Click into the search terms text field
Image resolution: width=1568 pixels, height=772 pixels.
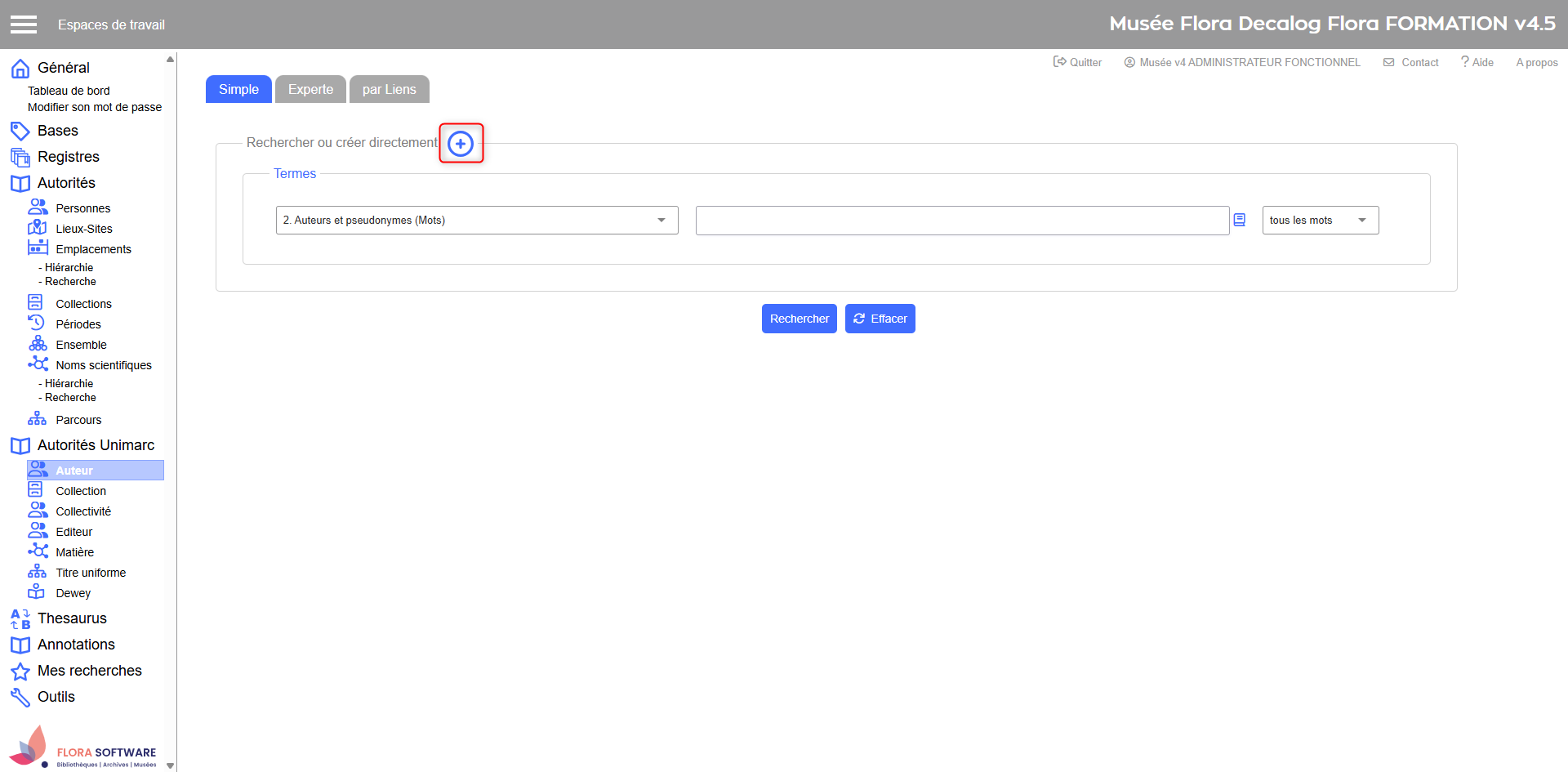961,221
